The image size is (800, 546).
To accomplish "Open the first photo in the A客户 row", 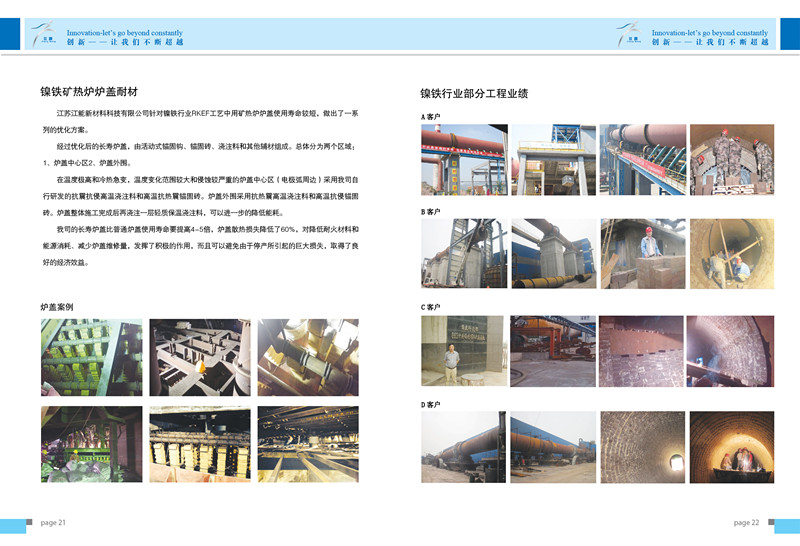I will pos(464,160).
